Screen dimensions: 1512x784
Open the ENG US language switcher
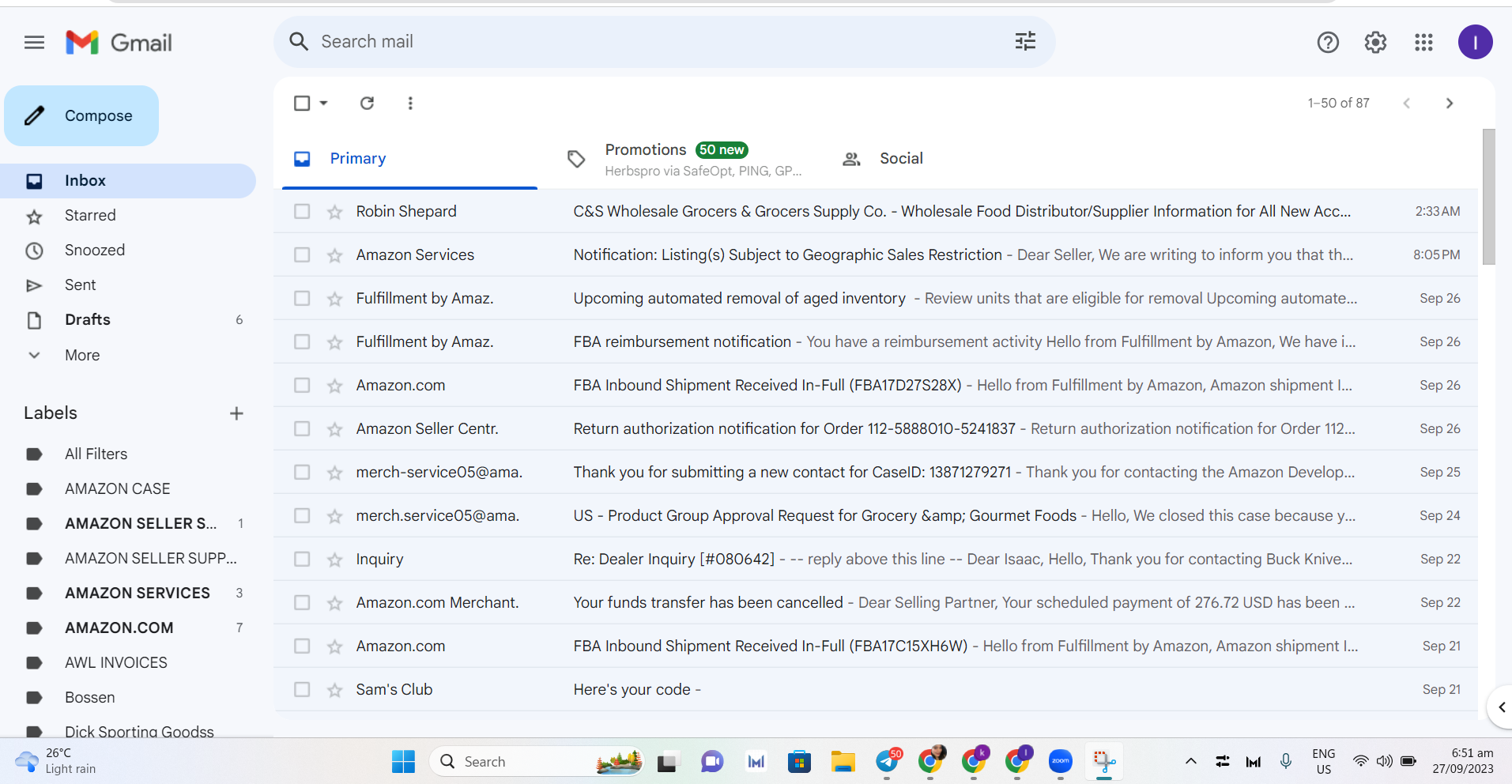[1324, 762]
